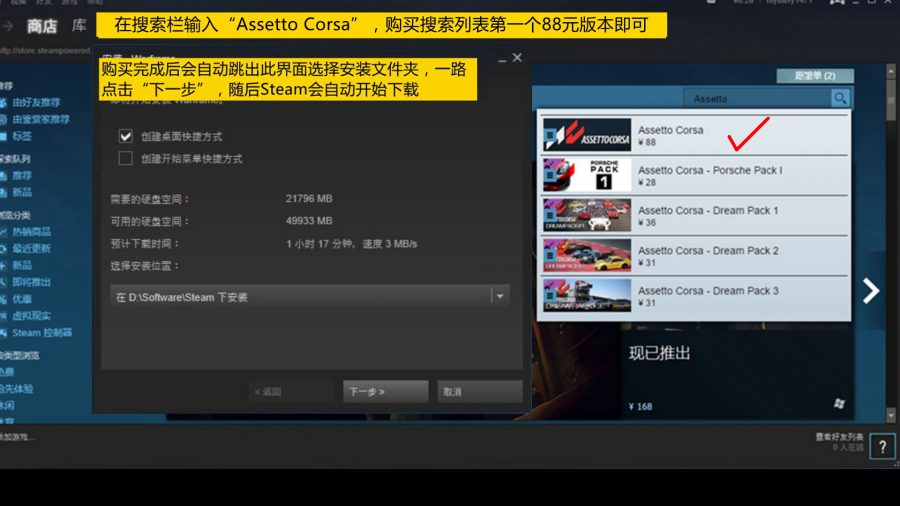Select Assetto Corsa - Porsche Pack I result
The width and height of the screenshot is (900, 506).
coord(695,176)
